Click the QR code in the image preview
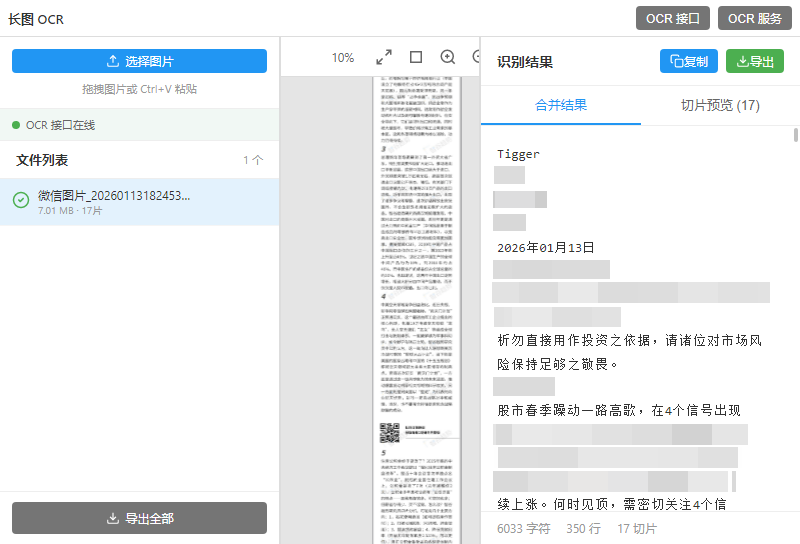 pyautogui.click(x=389, y=432)
